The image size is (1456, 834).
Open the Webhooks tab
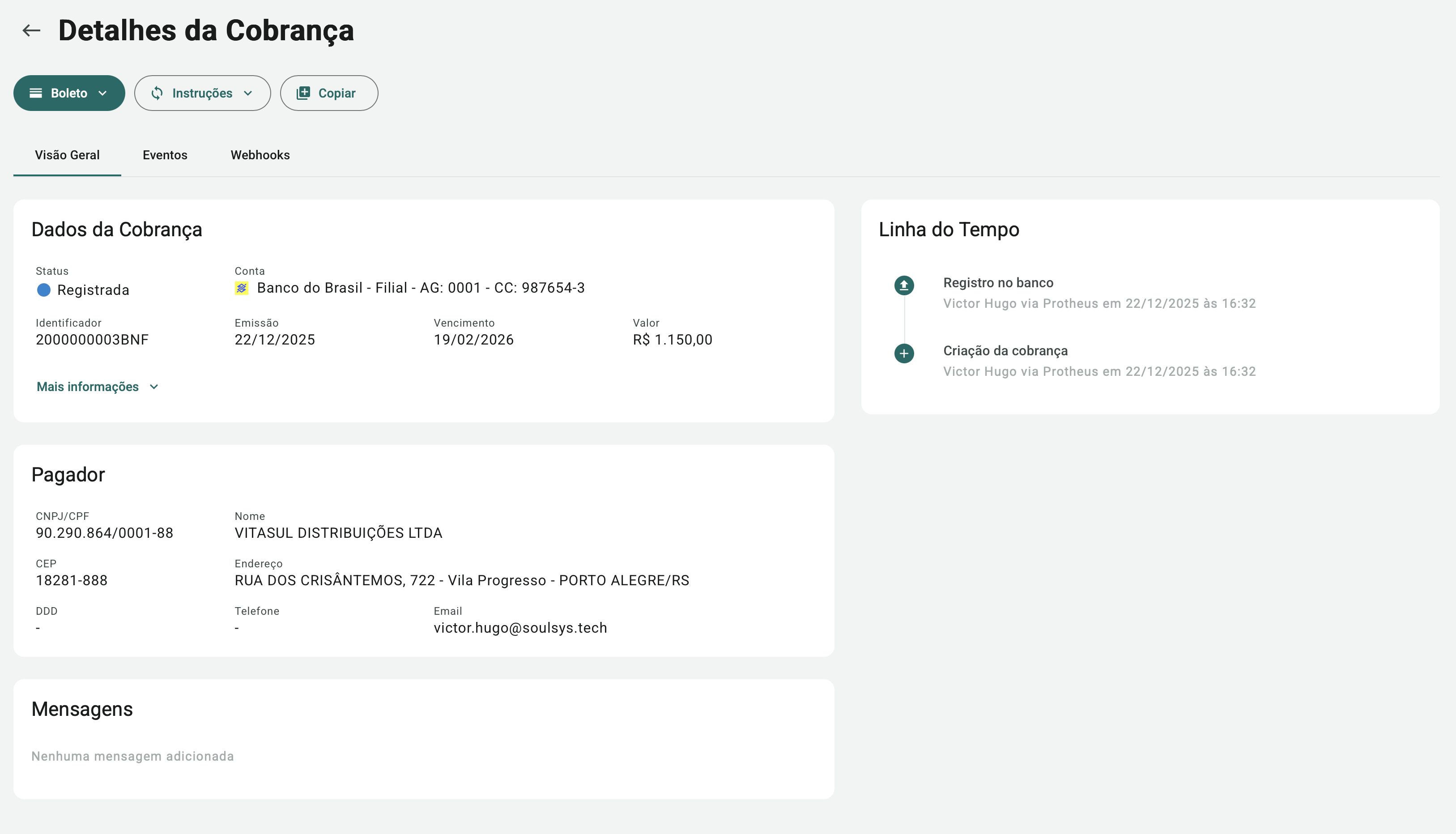click(260, 155)
